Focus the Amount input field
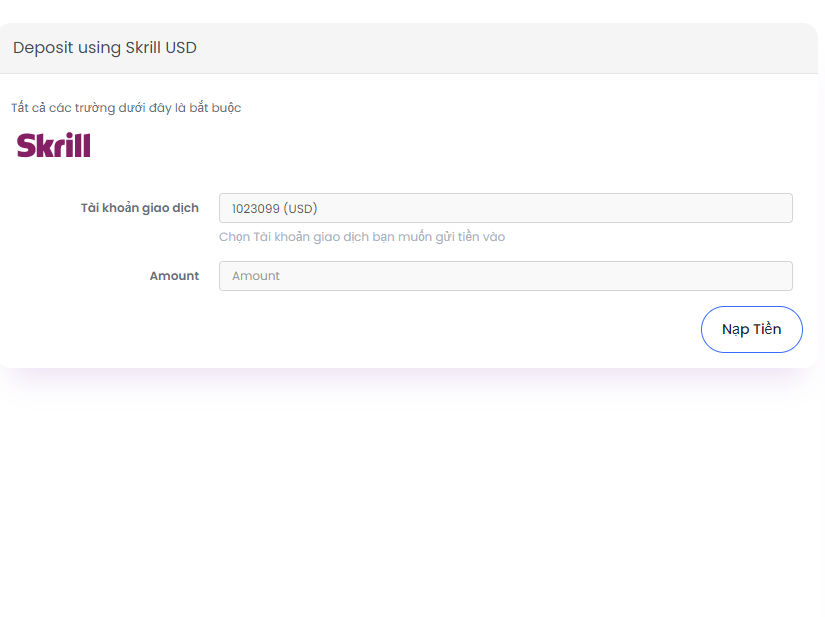The image size is (825, 617). pyautogui.click(x=506, y=276)
